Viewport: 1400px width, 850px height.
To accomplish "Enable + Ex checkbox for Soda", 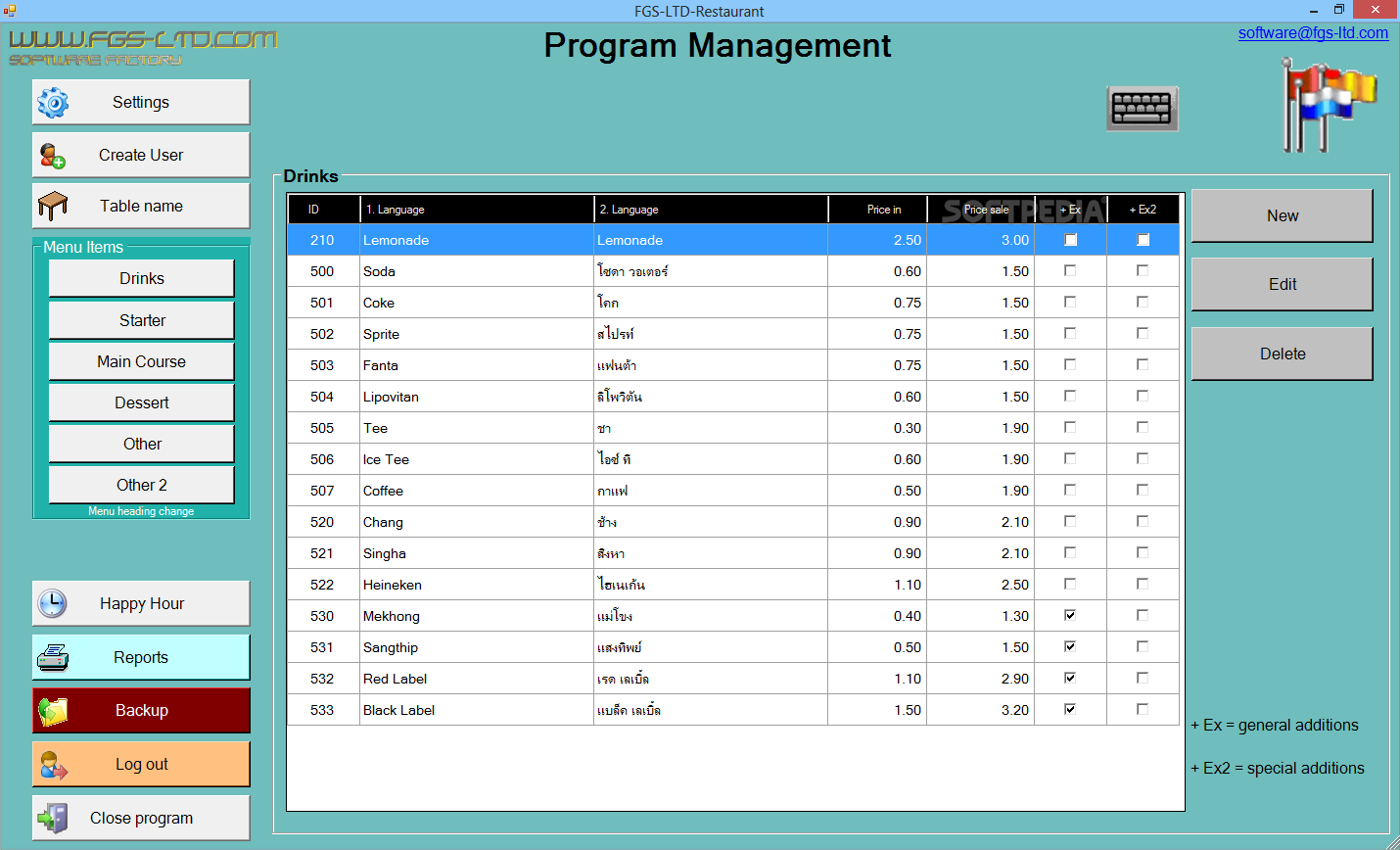I will [x=1070, y=271].
